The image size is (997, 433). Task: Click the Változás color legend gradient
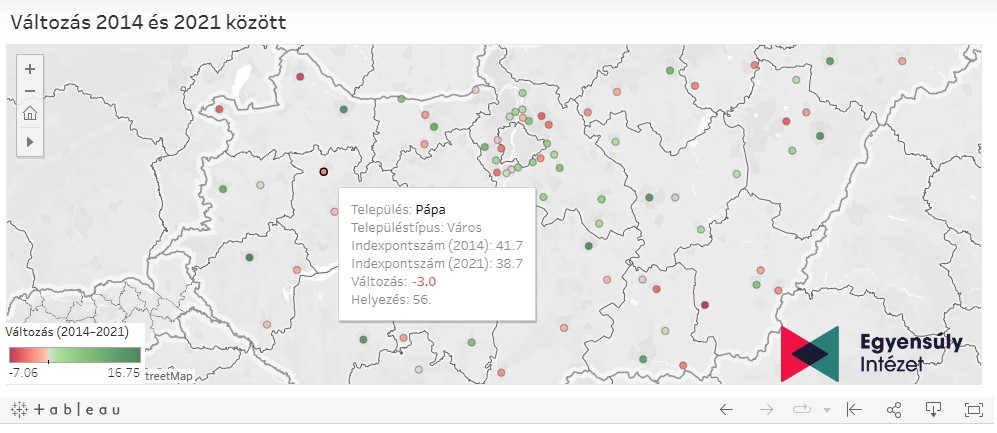(75, 354)
